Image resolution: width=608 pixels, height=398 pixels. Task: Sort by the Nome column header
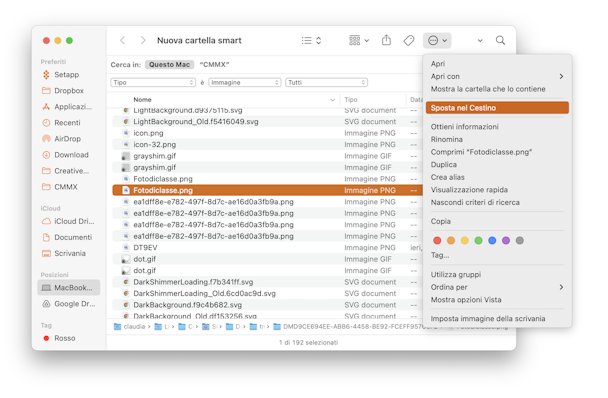142,100
